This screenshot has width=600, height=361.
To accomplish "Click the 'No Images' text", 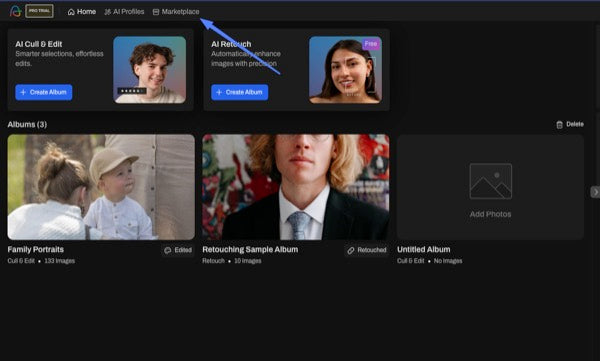I will (x=448, y=261).
